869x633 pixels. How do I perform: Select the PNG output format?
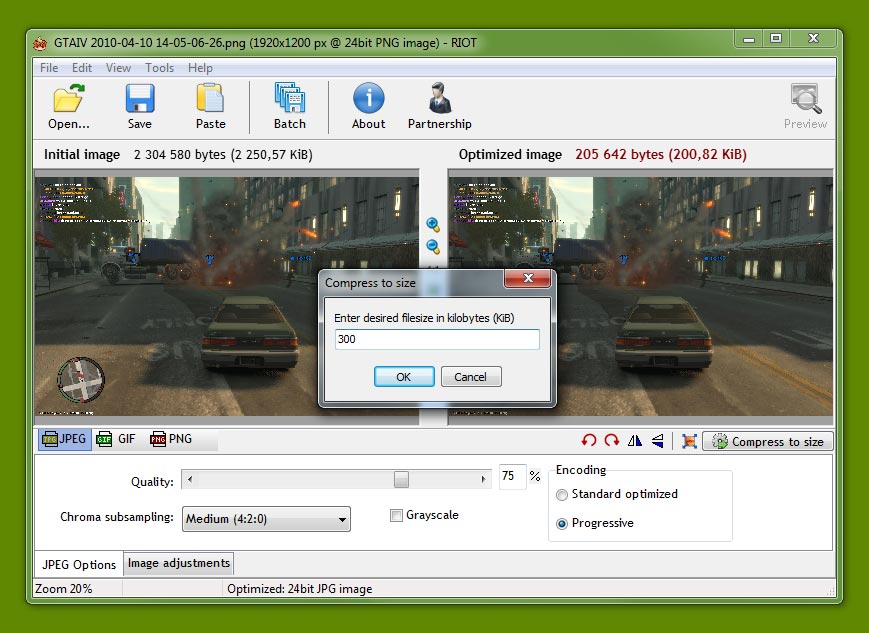click(171, 439)
